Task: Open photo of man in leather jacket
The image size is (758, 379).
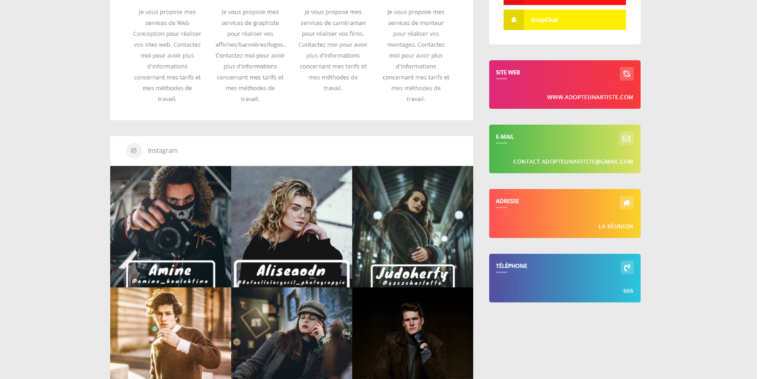Action: click(x=413, y=333)
